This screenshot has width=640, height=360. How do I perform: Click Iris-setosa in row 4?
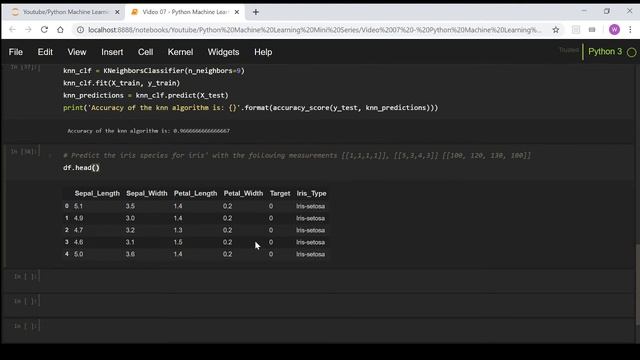(x=311, y=254)
